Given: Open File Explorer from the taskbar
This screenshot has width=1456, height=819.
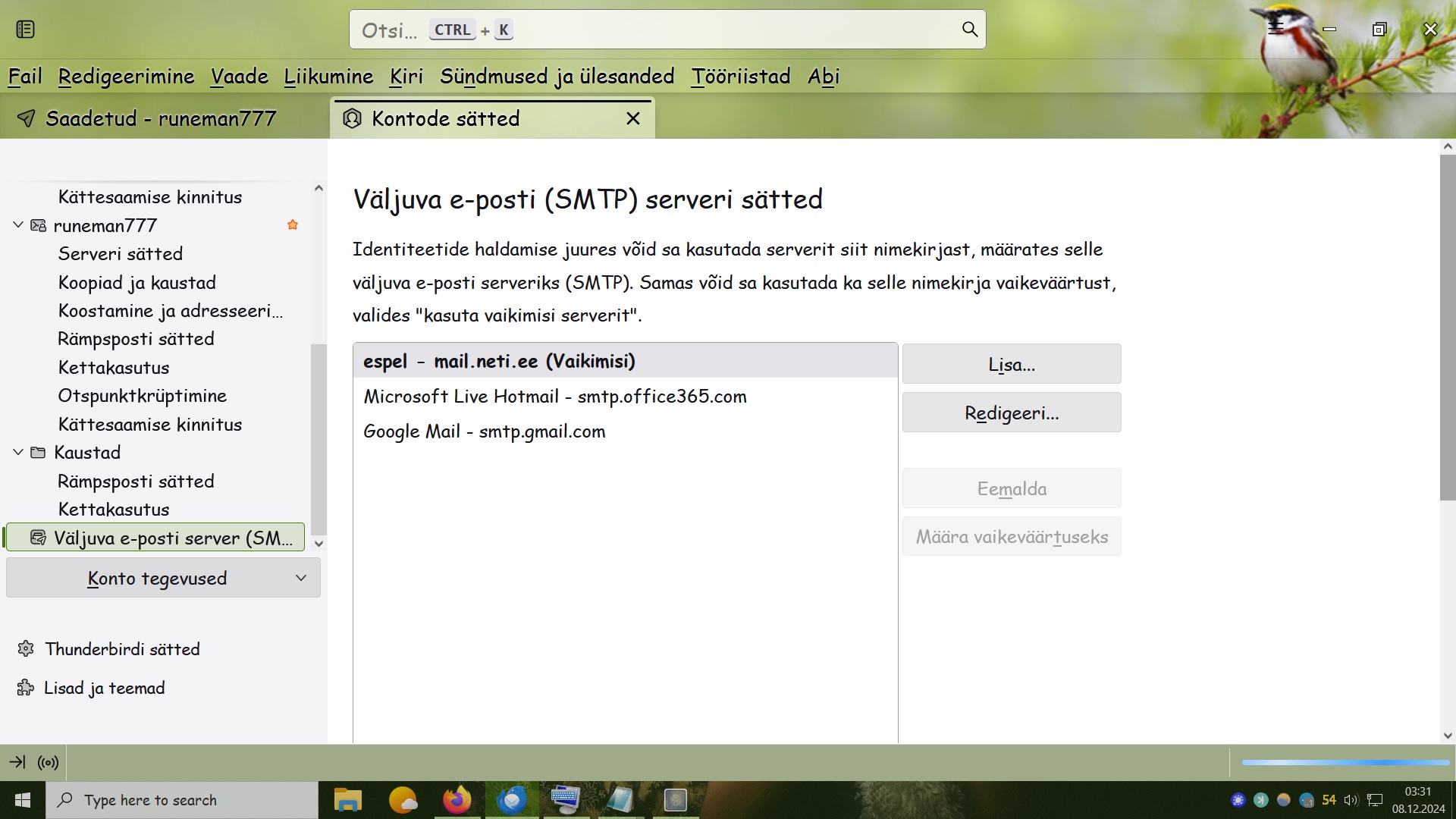Looking at the screenshot, I should (348, 800).
